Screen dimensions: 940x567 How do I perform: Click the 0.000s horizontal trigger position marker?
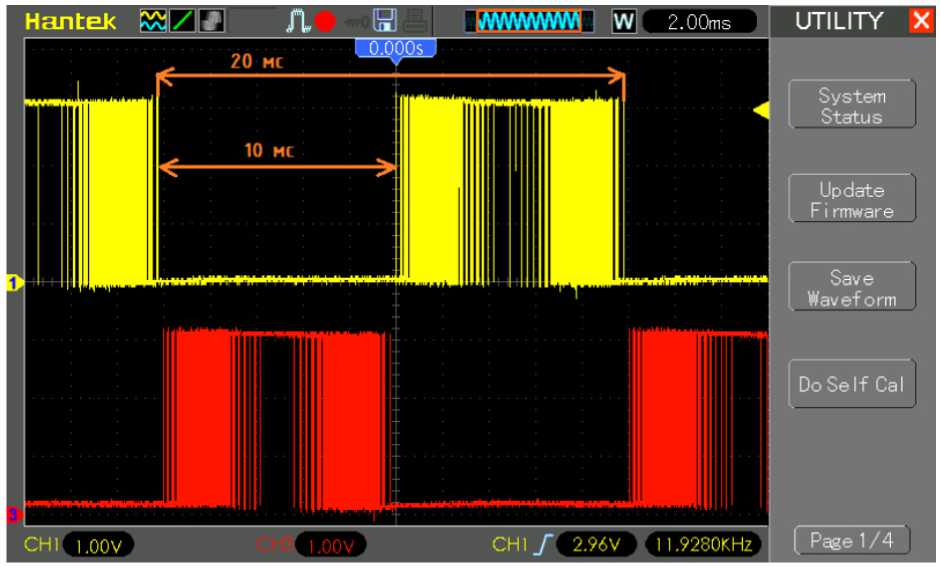click(396, 48)
